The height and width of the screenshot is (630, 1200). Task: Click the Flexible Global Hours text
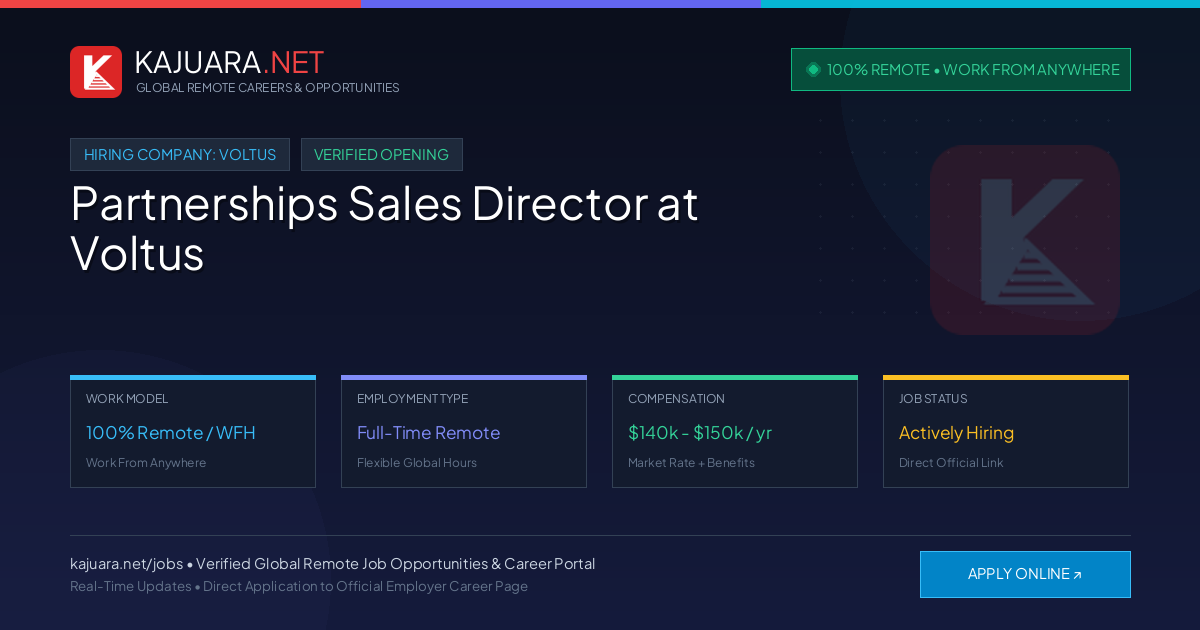(x=417, y=463)
